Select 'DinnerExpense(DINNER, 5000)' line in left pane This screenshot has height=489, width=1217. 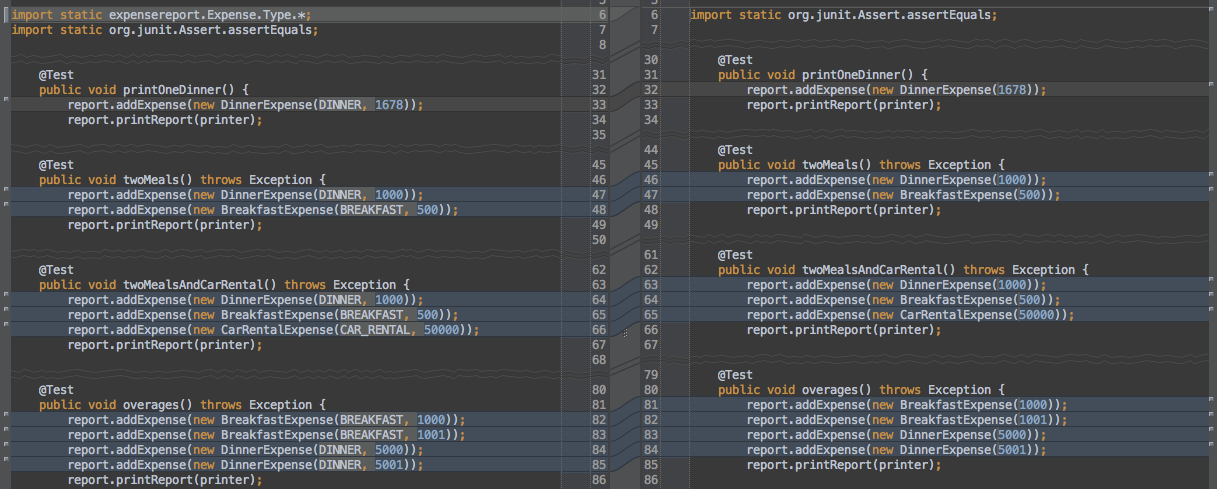pyautogui.click(x=245, y=450)
